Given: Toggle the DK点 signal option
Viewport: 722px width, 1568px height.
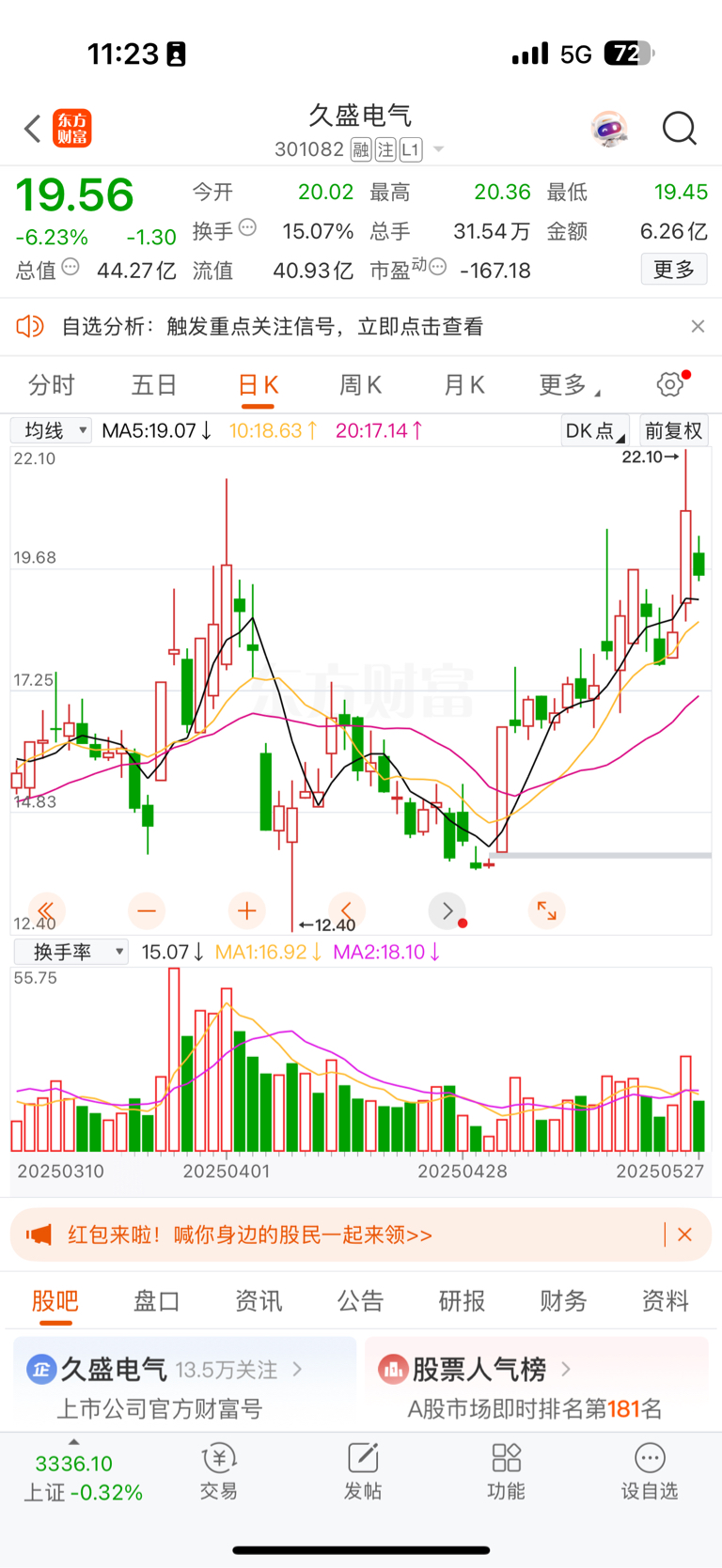Looking at the screenshot, I should pos(595,430).
